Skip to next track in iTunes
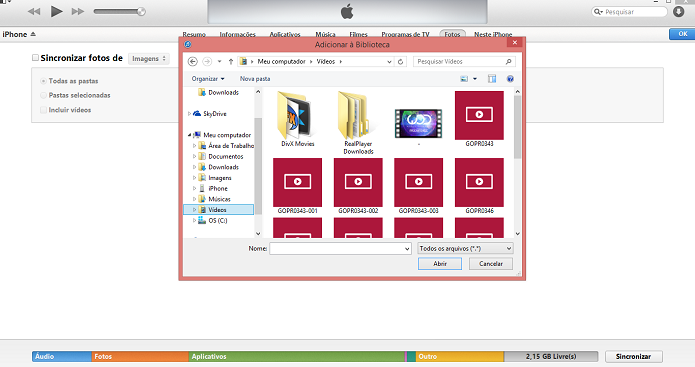695x367 pixels. coord(78,12)
